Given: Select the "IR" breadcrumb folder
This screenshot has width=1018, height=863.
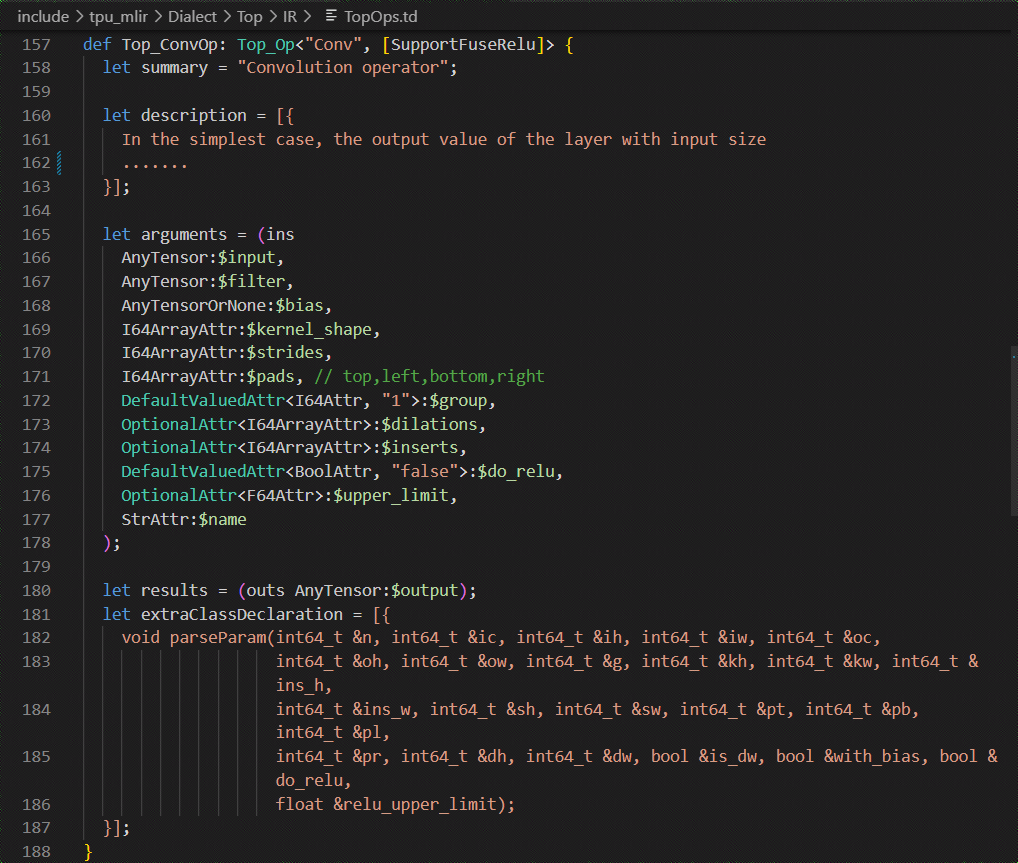Looking at the screenshot, I should click(x=290, y=17).
